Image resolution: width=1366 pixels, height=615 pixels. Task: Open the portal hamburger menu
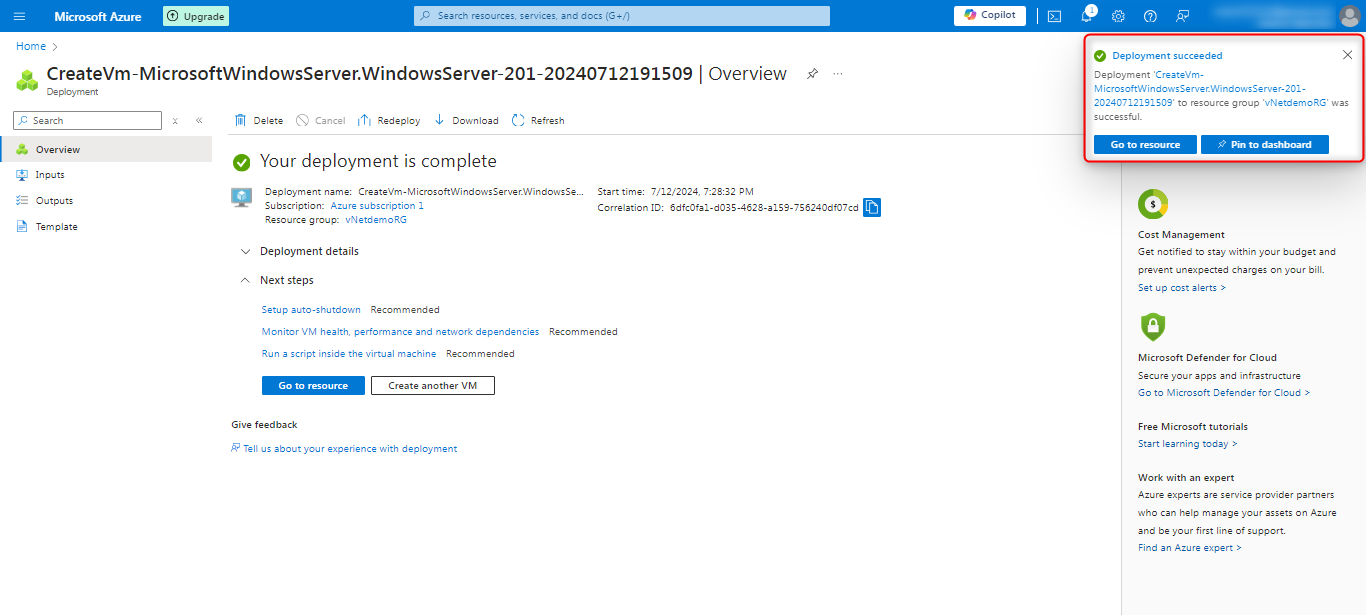click(x=19, y=16)
